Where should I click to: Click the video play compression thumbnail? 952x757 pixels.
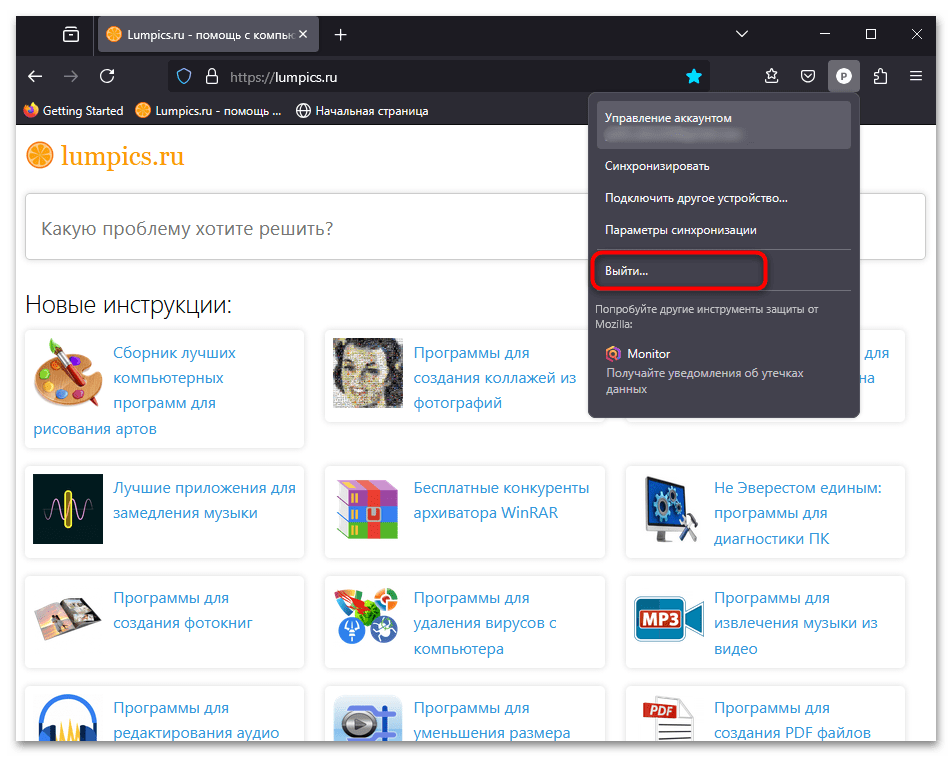368,718
